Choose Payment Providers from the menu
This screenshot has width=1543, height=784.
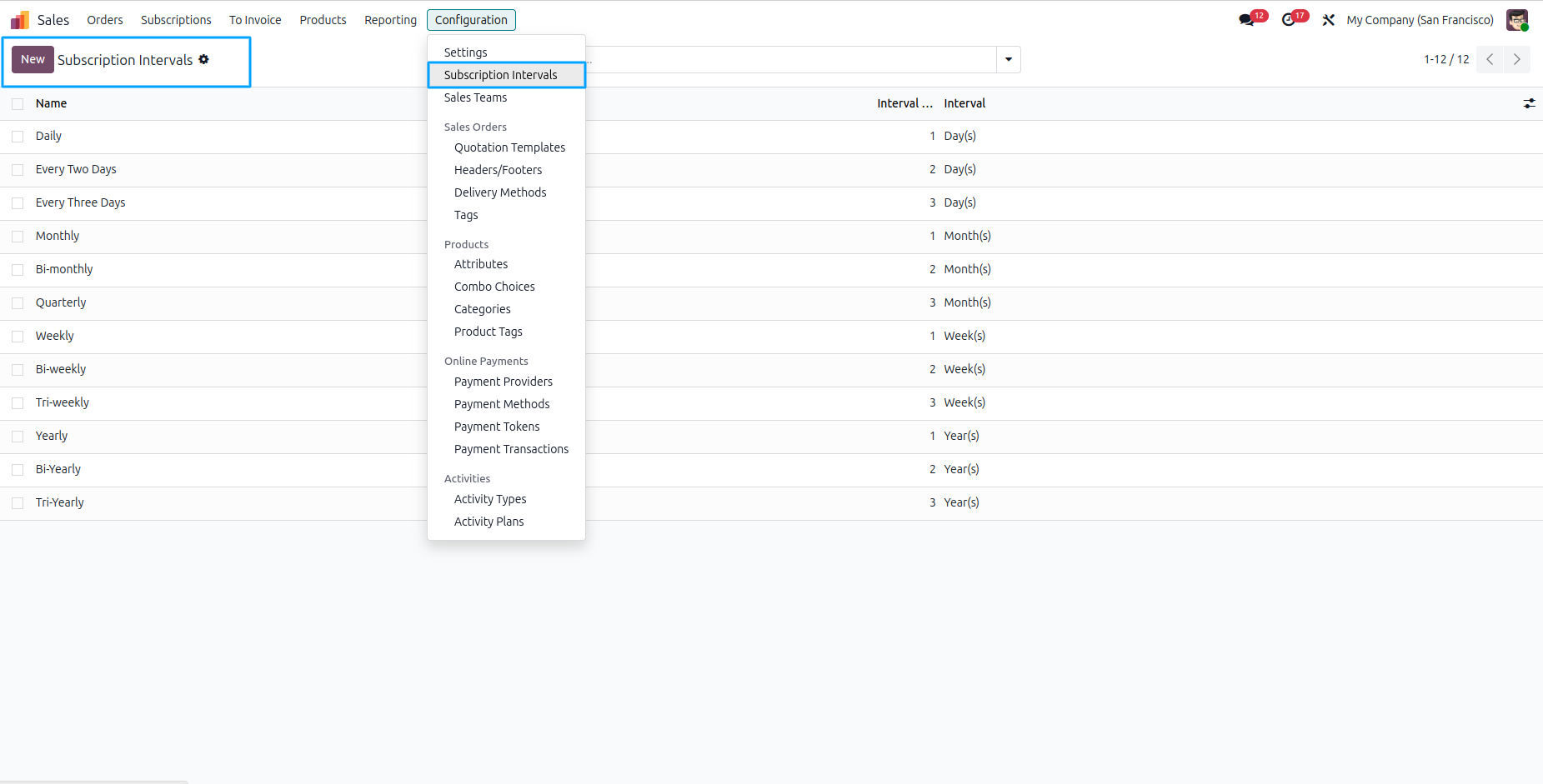(x=503, y=382)
